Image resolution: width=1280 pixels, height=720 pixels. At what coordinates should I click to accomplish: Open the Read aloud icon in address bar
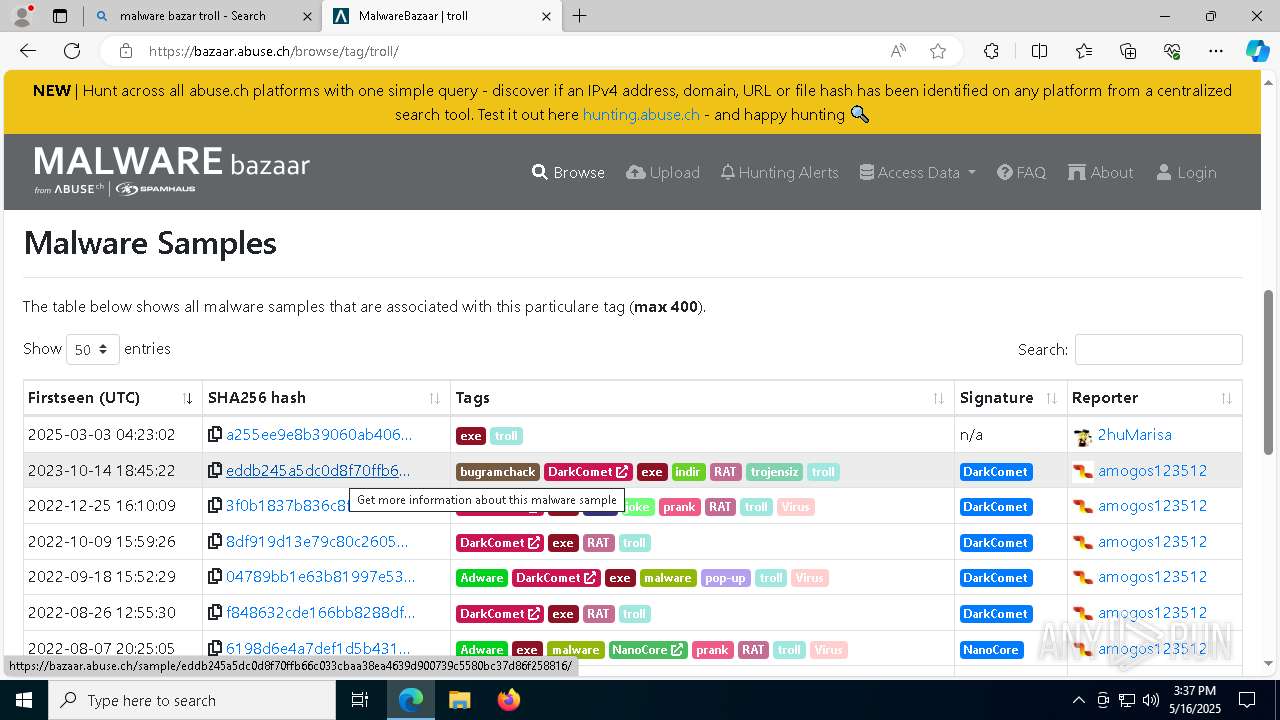pyautogui.click(x=898, y=51)
